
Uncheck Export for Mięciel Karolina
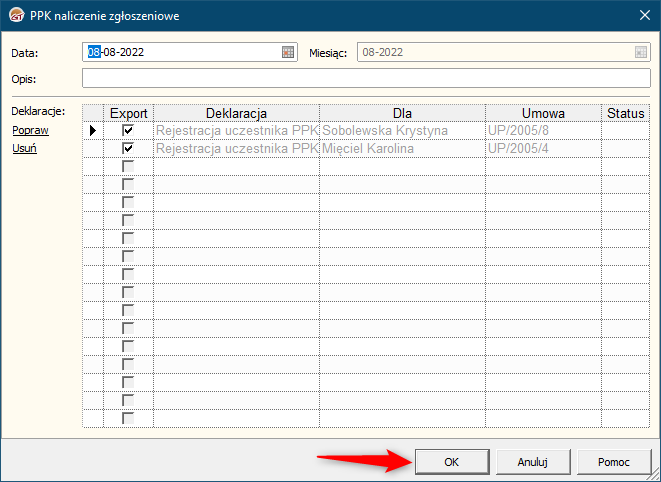pyautogui.click(x=128, y=148)
